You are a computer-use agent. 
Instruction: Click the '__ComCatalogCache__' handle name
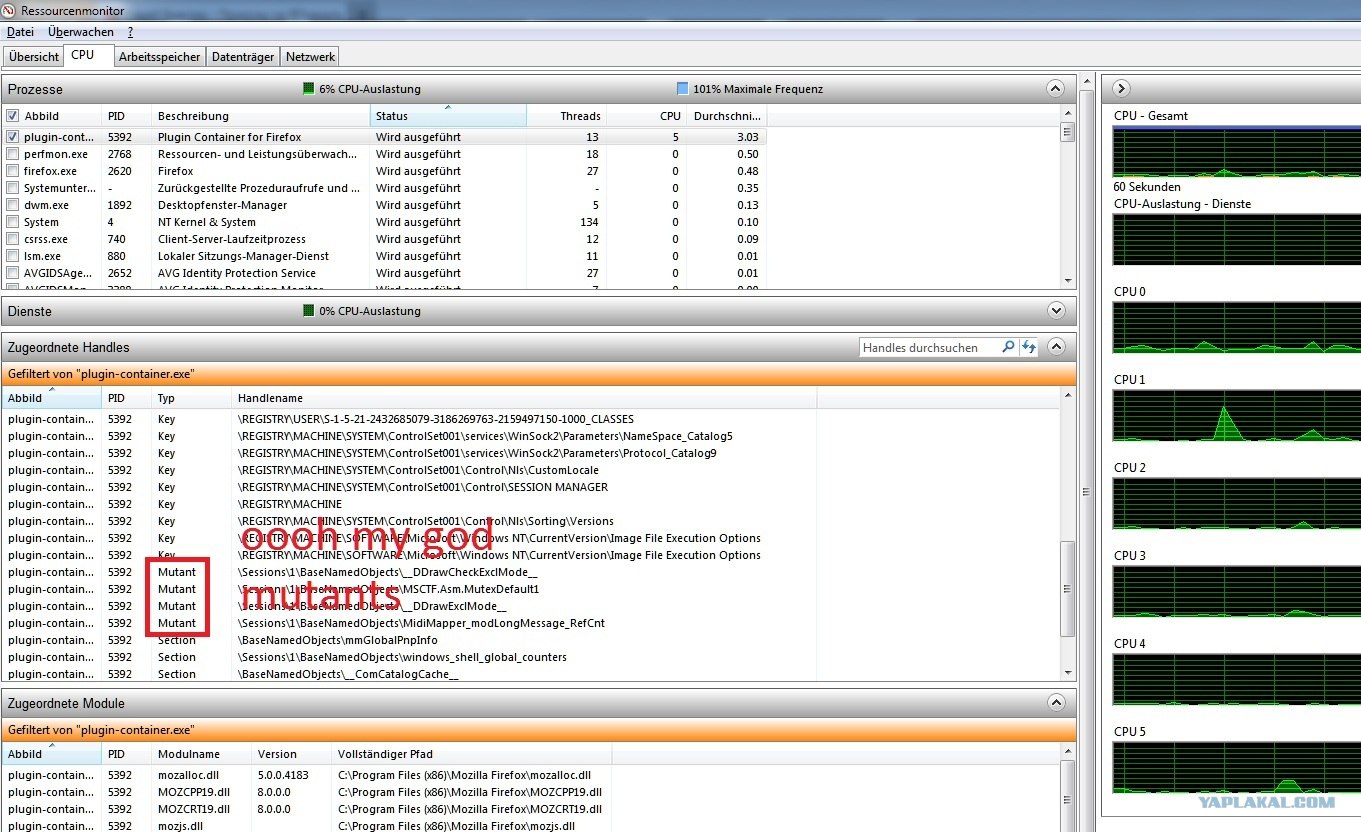(348, 674)
